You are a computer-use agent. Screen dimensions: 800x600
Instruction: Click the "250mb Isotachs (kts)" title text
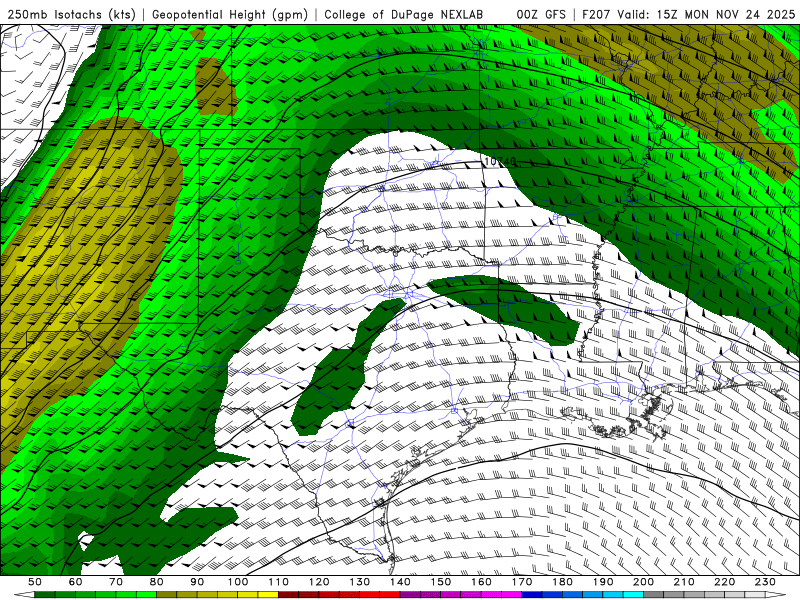[x=71, y=14]
